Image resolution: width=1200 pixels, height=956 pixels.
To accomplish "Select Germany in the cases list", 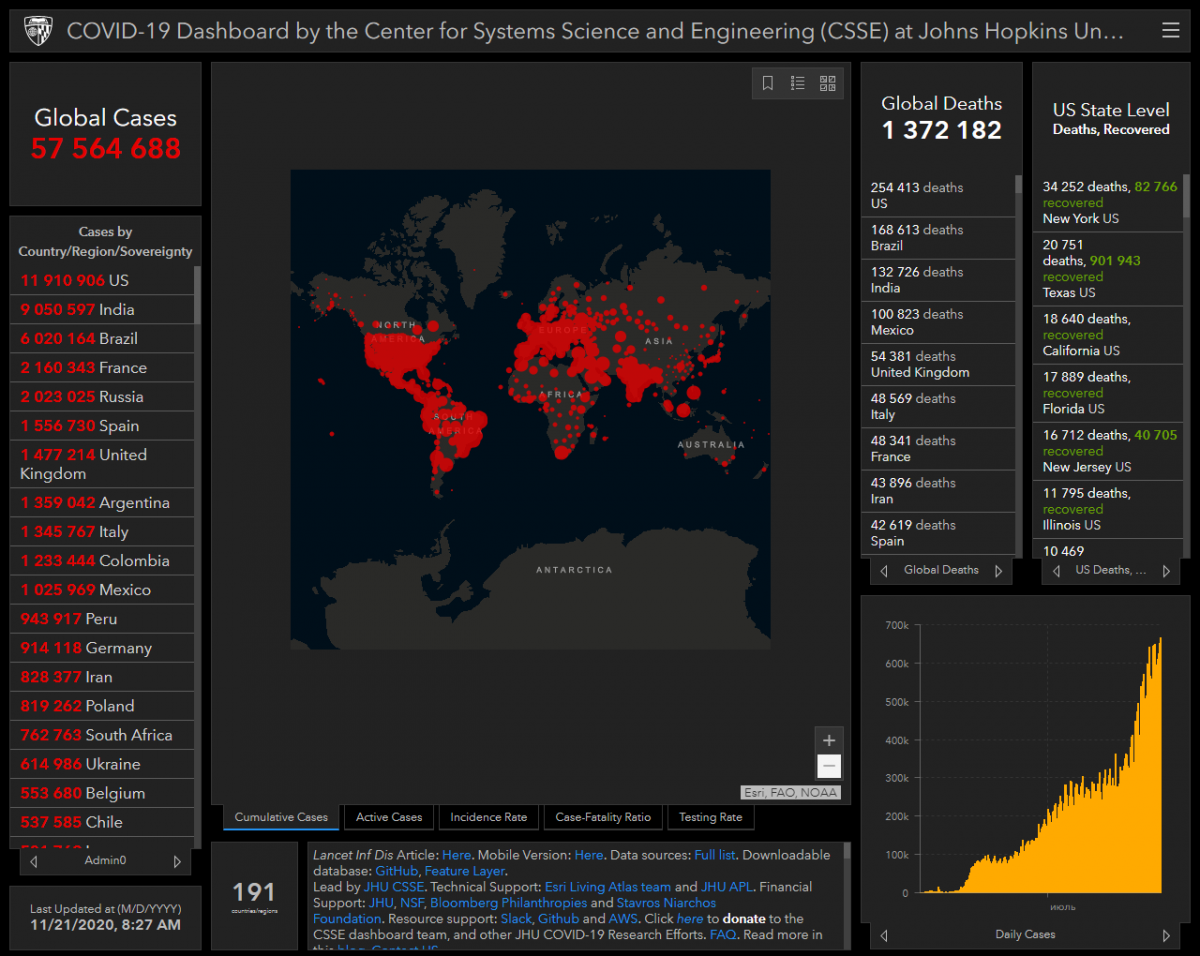I will (102, 647).
